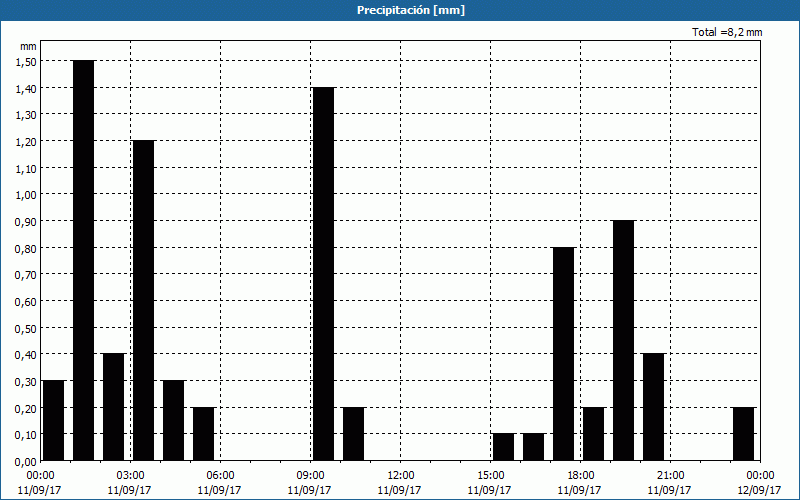Select the 0,40 mm bar before 03:00
The width and height of the screenshot is (800, 500).
click(114, 407)
